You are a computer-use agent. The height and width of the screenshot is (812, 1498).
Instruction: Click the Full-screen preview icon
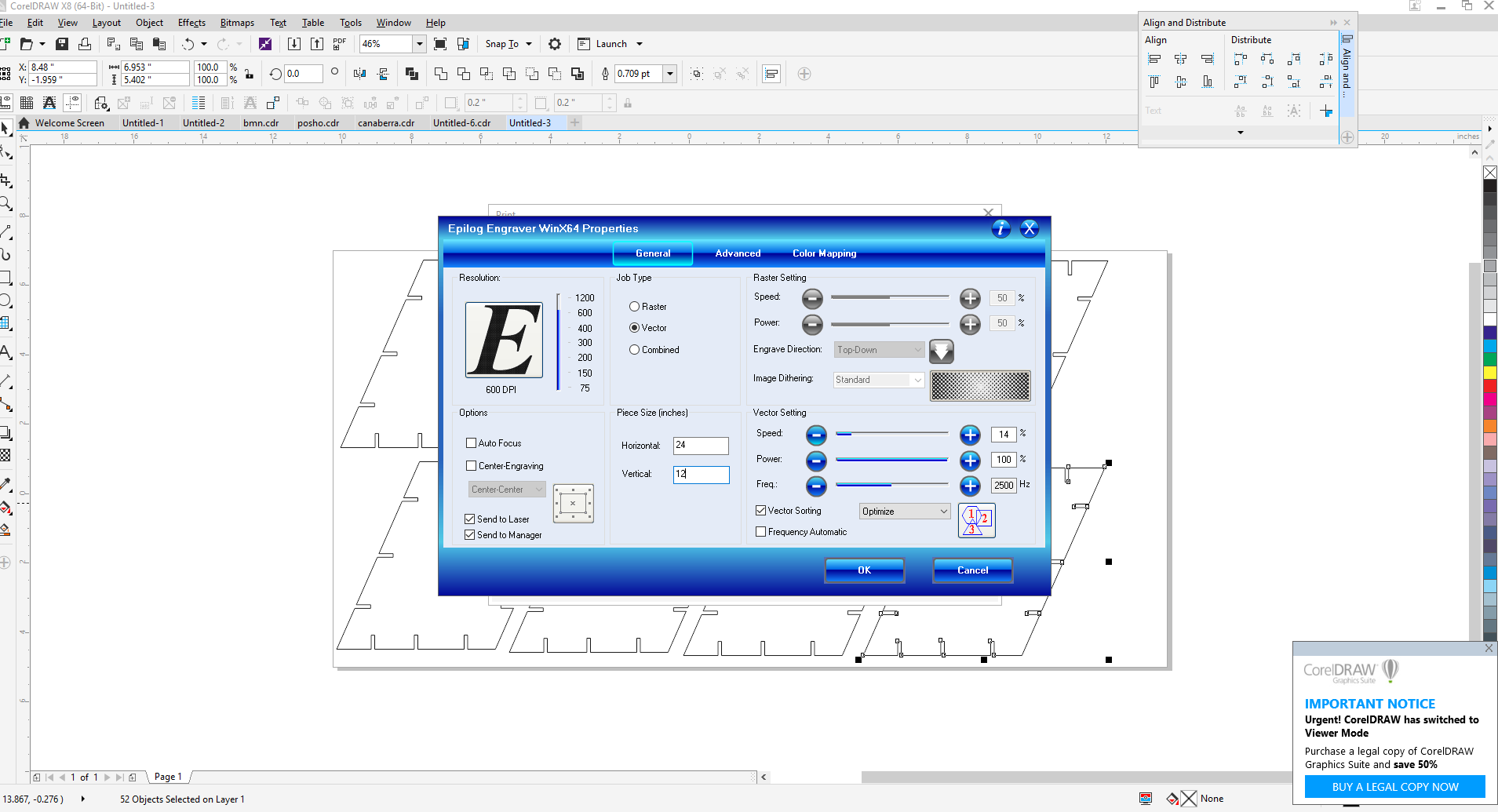tap(440, 44)
